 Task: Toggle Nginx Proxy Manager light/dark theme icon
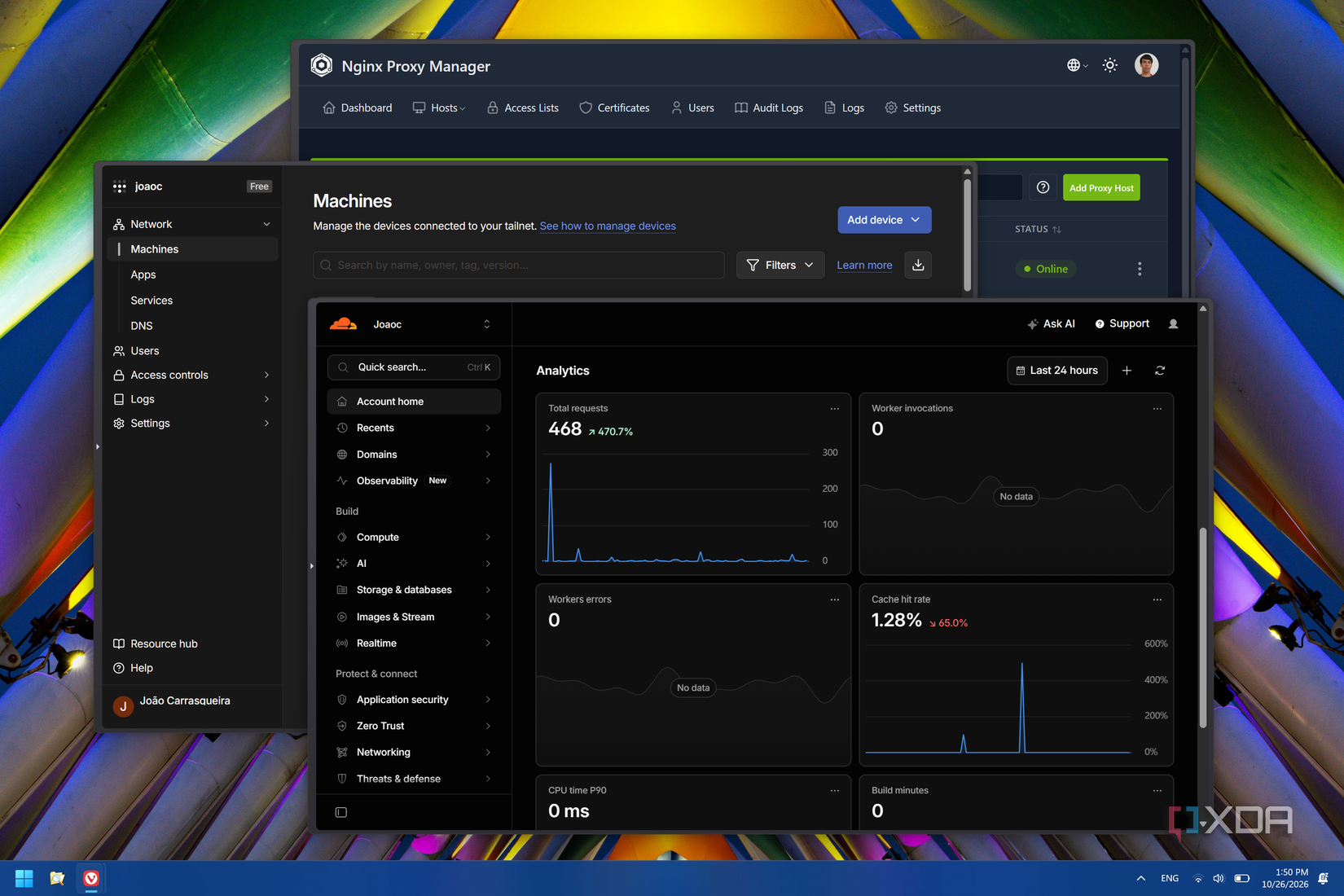pos(1109,65)
